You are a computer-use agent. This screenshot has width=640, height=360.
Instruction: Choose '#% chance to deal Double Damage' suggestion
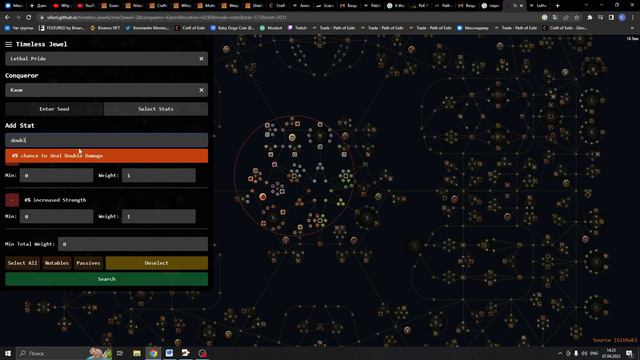[107, 156]
